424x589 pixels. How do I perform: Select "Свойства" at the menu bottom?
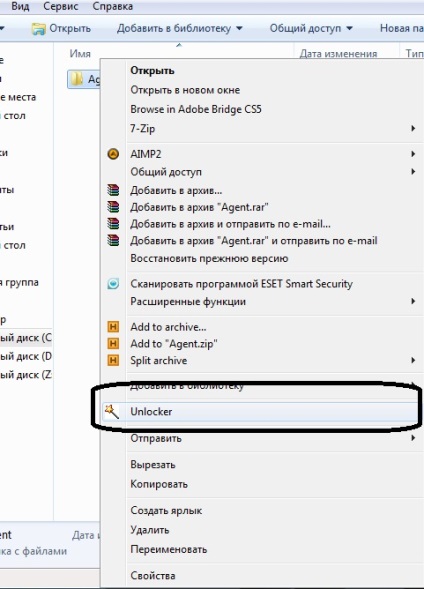(x=153, y=575)
